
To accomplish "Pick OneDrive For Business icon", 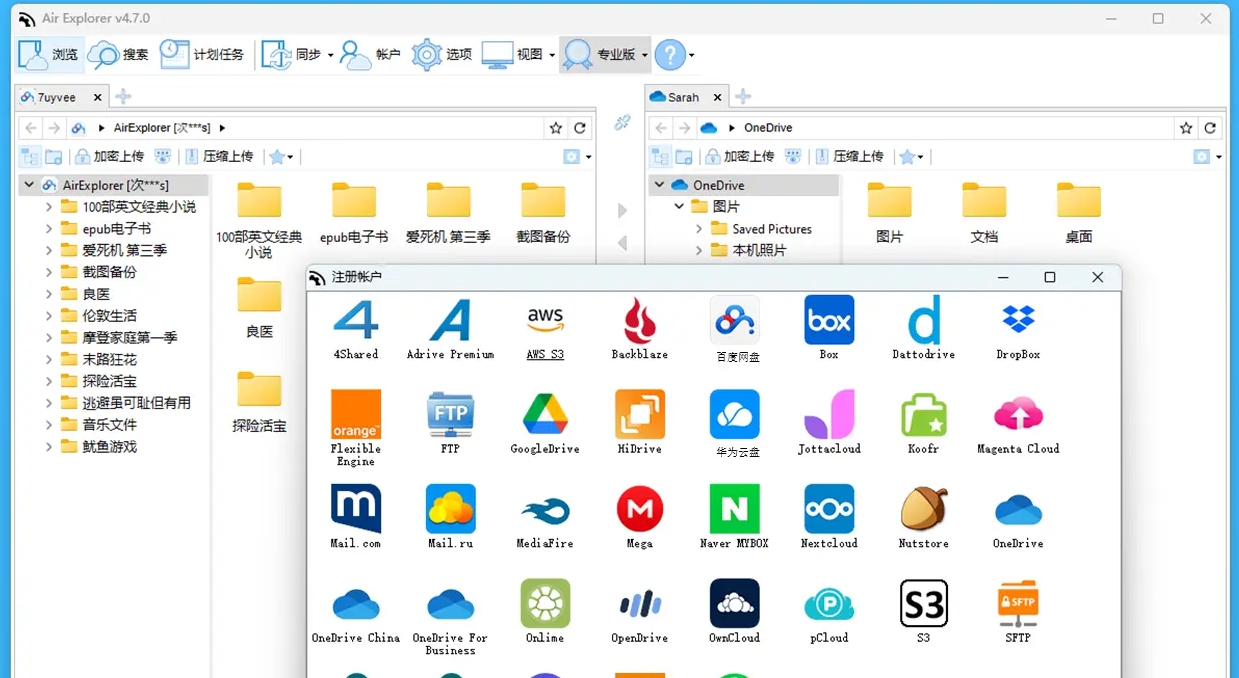I will pos(450,603).
